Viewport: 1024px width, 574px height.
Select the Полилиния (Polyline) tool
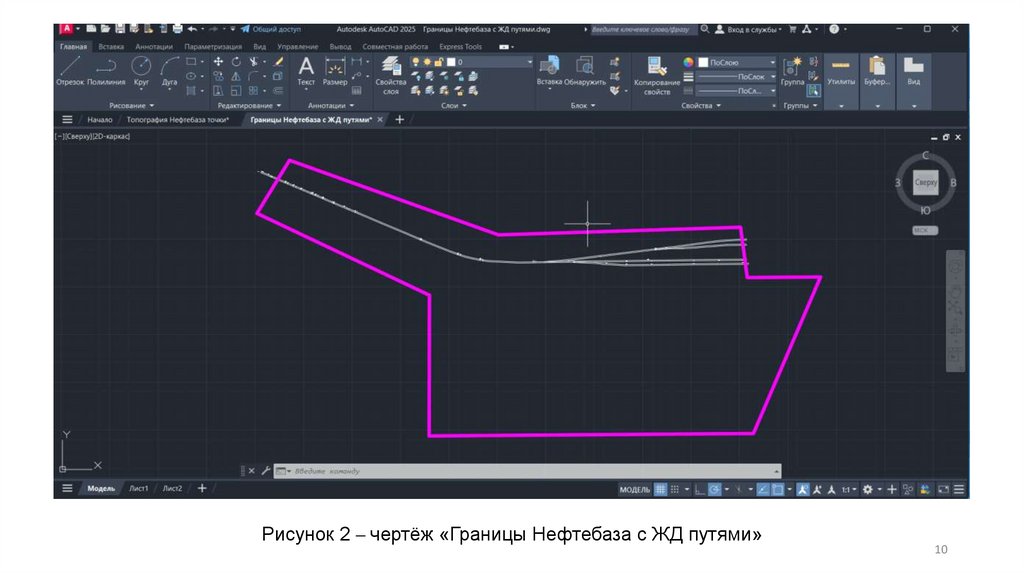pos(106,70)
